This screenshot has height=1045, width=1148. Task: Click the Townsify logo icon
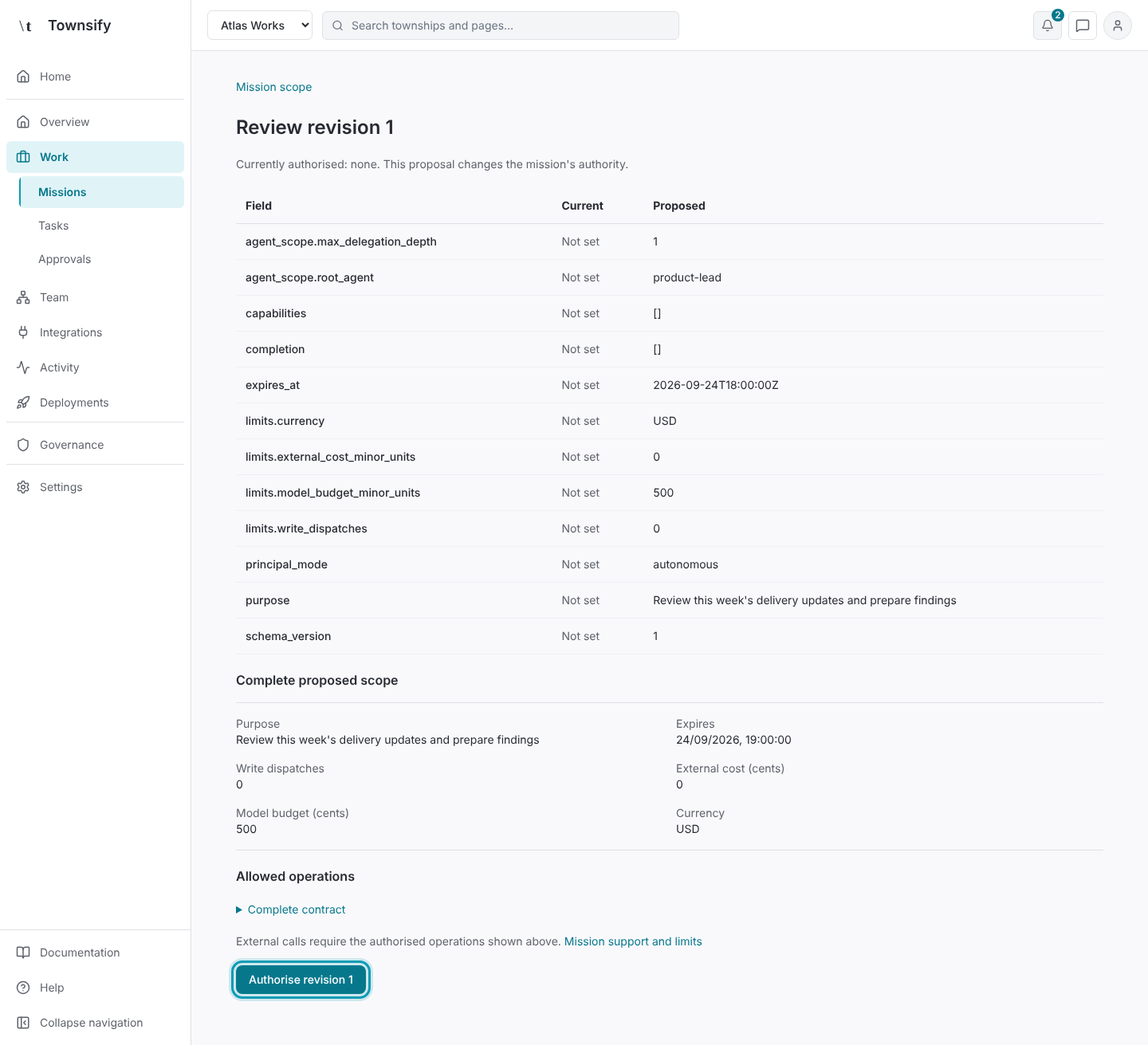(25, 26)
